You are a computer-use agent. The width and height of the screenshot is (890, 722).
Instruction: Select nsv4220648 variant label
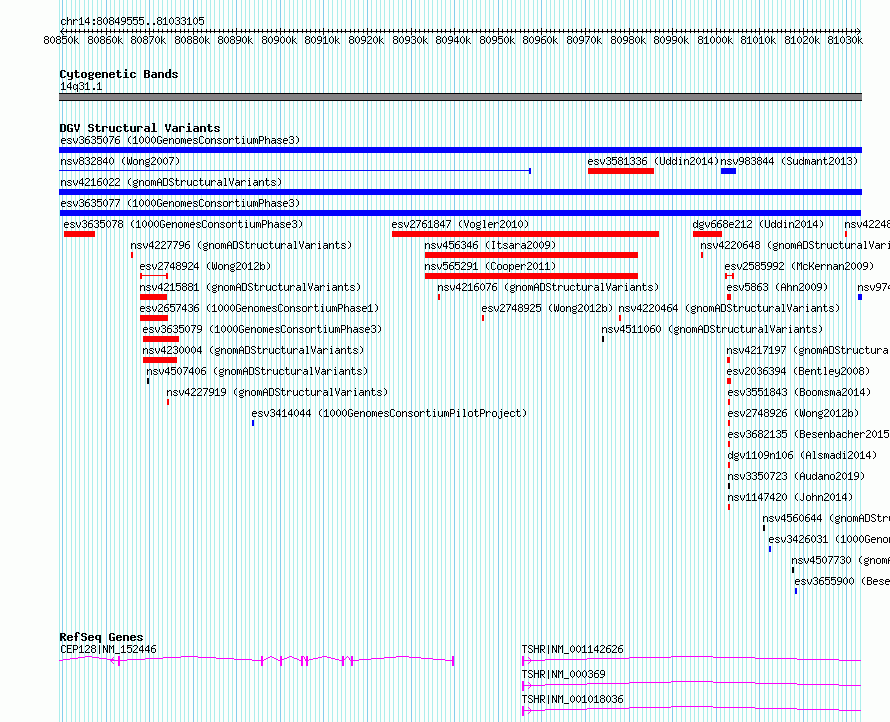(795, 245)
